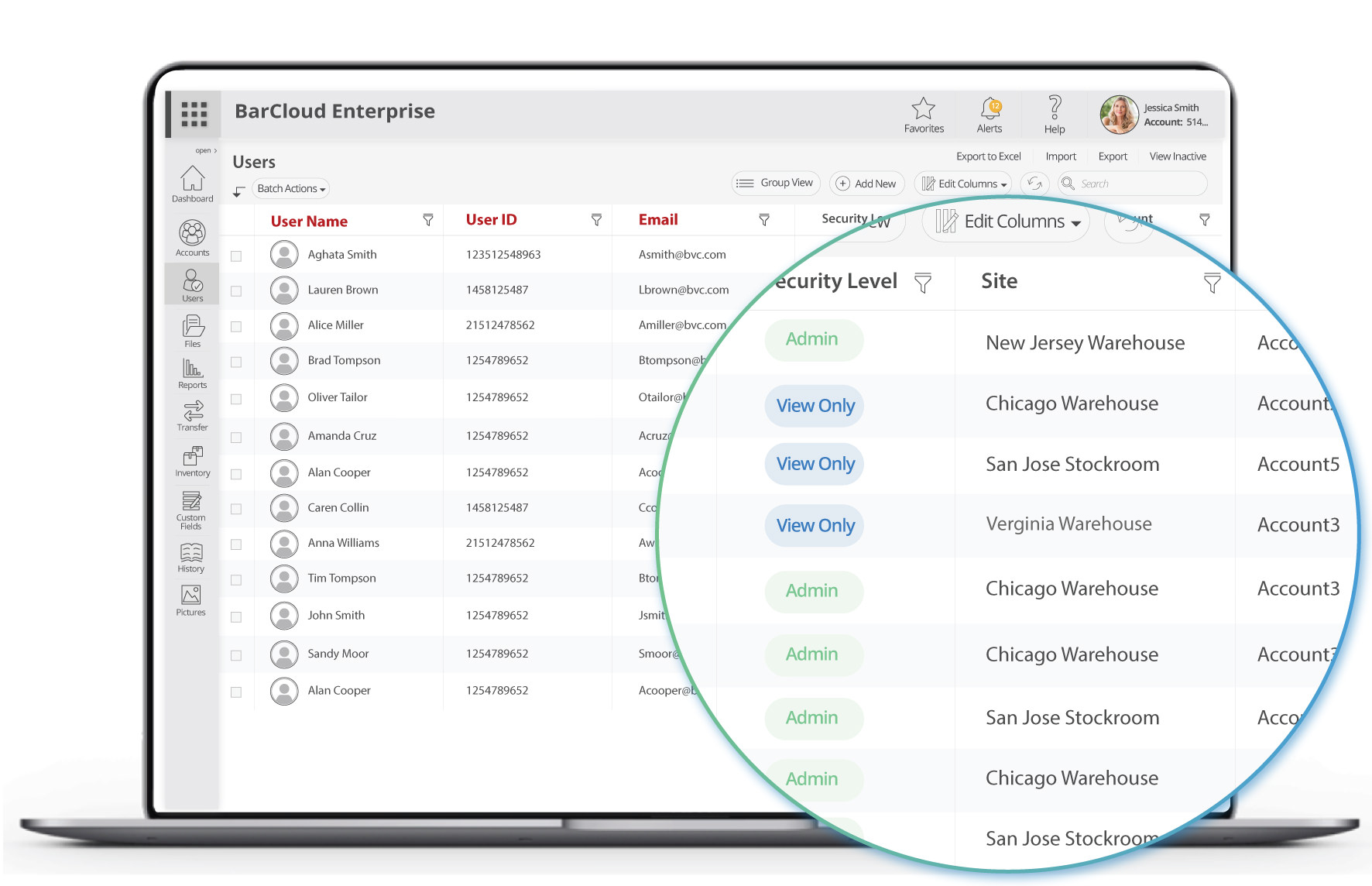The image size is (1372, 886).
Task: Select the New Jersey Warehouse site cell
Action: pos(1085,343)
